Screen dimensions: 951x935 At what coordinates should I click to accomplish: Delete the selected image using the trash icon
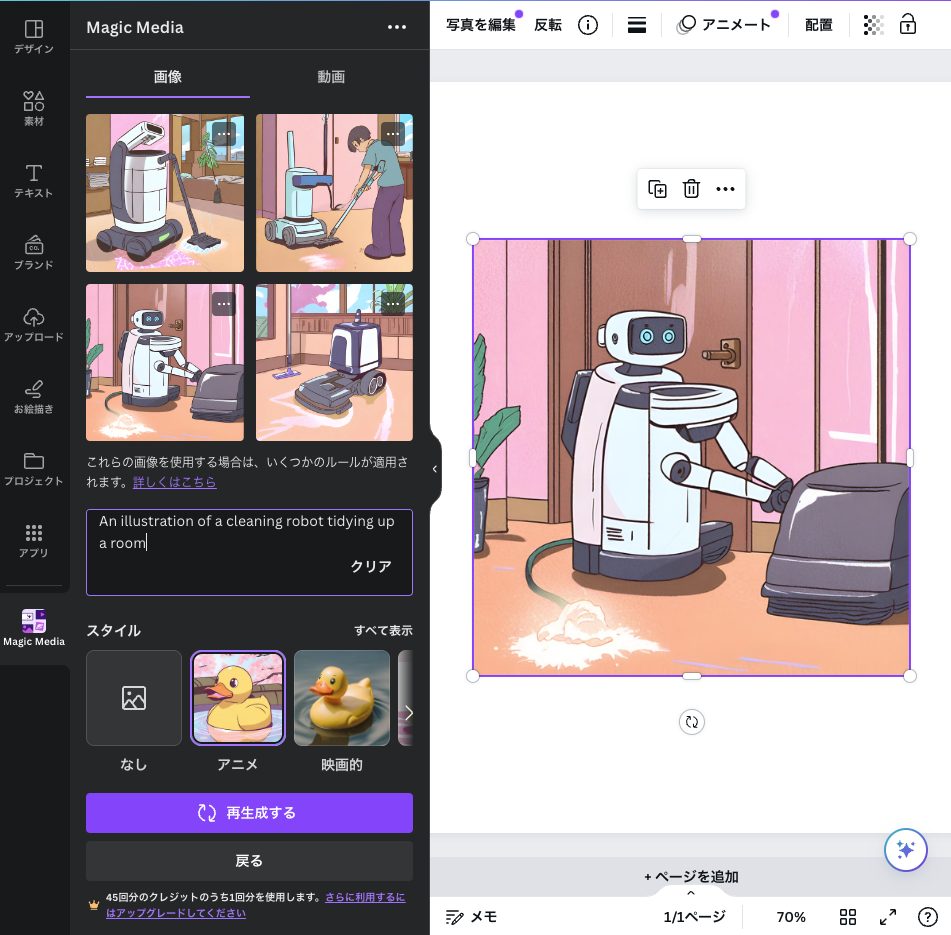(691, 189)
